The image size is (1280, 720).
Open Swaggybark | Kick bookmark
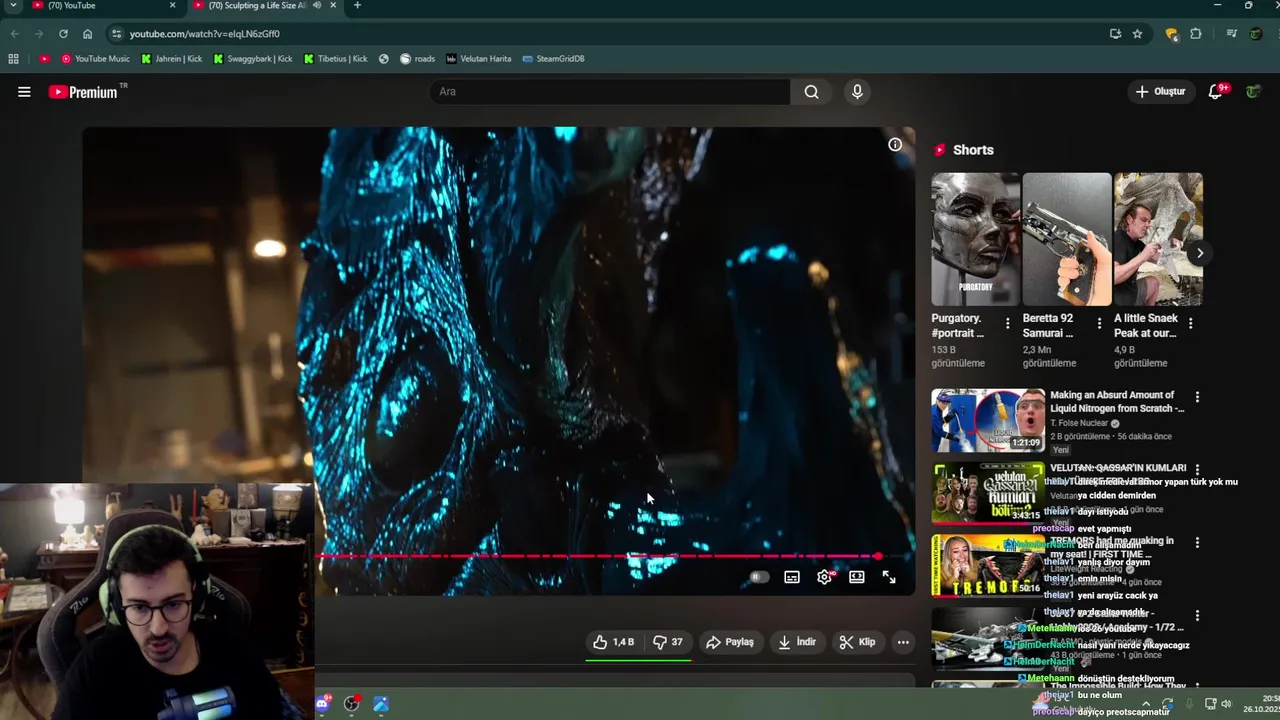(x=253, y=59)
